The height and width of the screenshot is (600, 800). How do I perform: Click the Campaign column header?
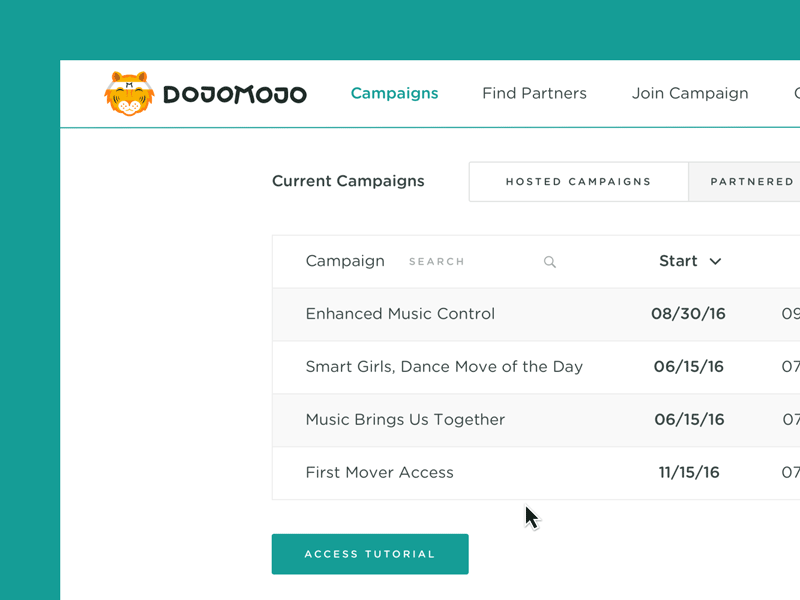345,261
